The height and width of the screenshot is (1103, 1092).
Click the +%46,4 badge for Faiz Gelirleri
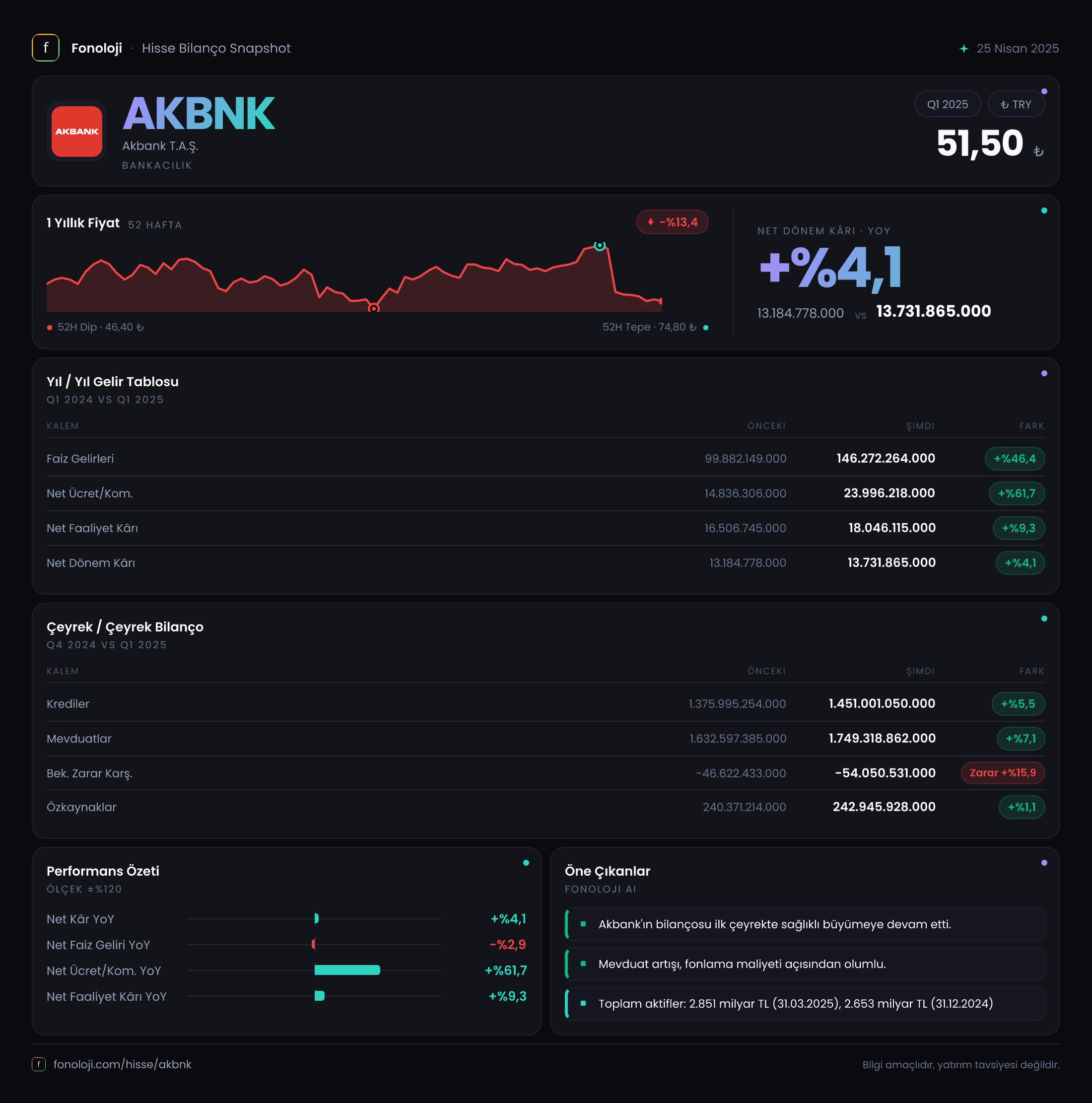[x=1015, y=459]
